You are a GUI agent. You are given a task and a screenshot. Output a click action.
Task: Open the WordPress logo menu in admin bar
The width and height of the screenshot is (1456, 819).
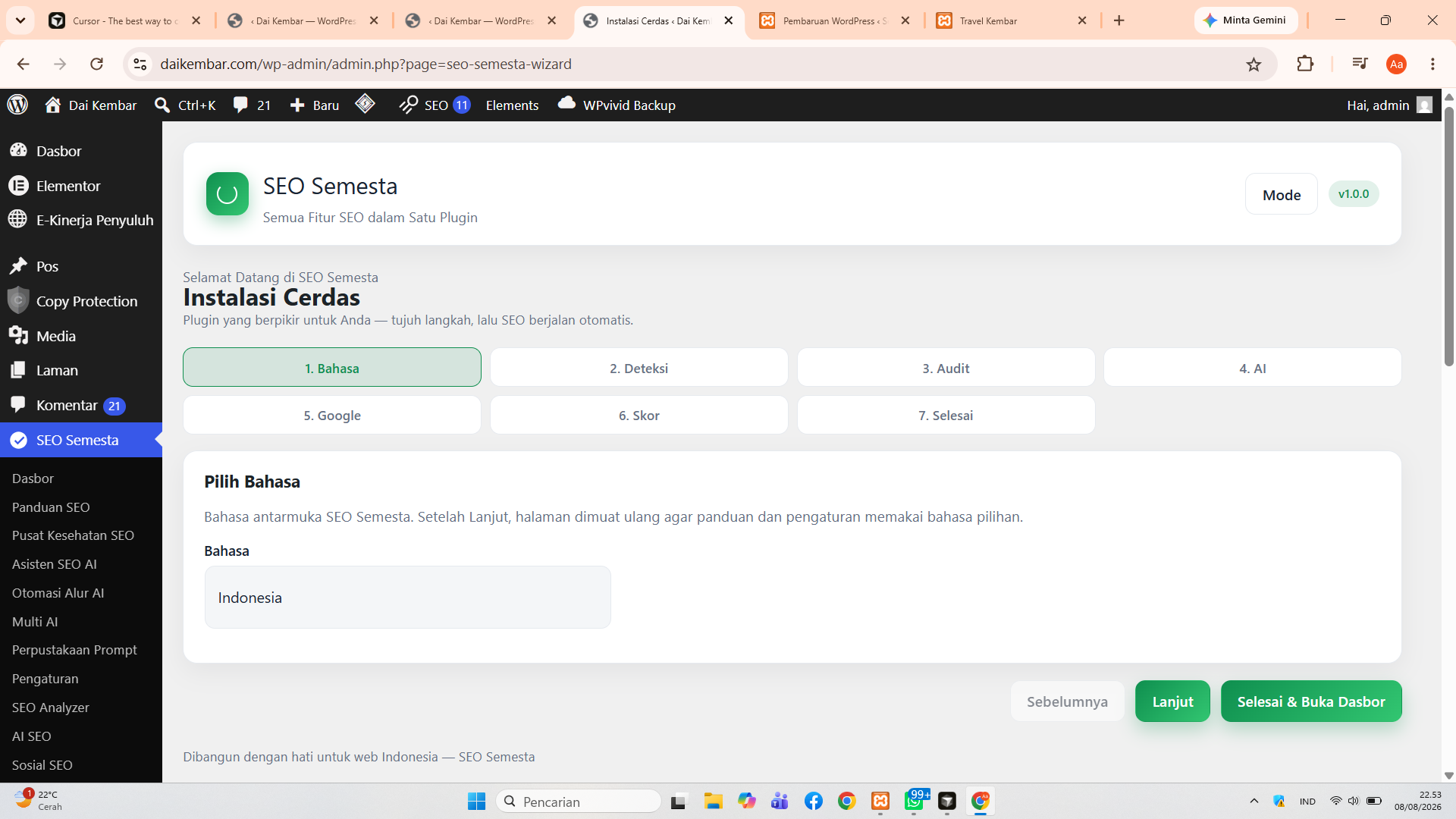(17, 105)
